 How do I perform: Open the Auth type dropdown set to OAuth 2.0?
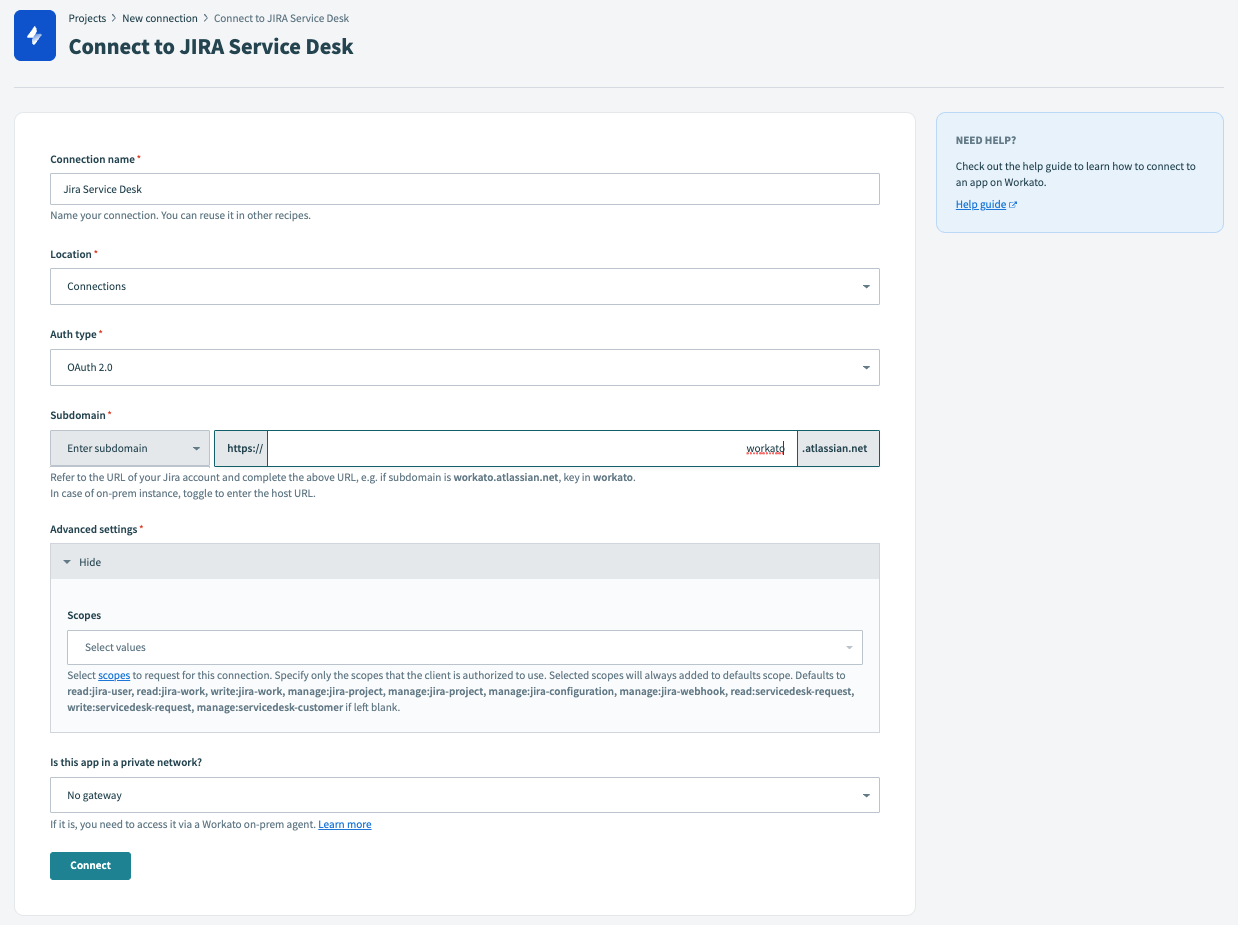[x=465, y=367]
